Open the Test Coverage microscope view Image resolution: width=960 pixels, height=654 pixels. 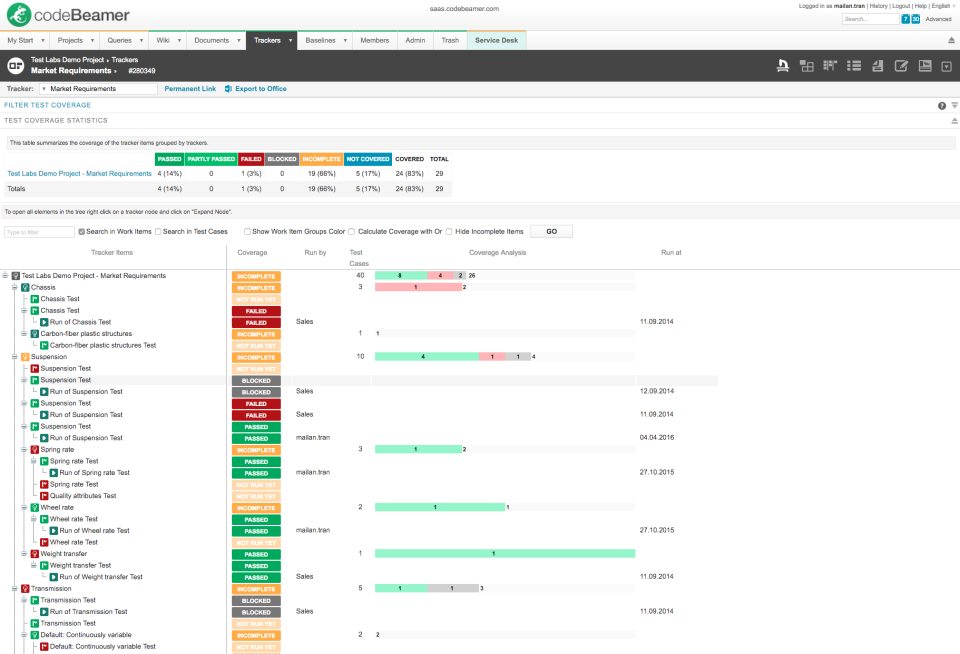782,66
